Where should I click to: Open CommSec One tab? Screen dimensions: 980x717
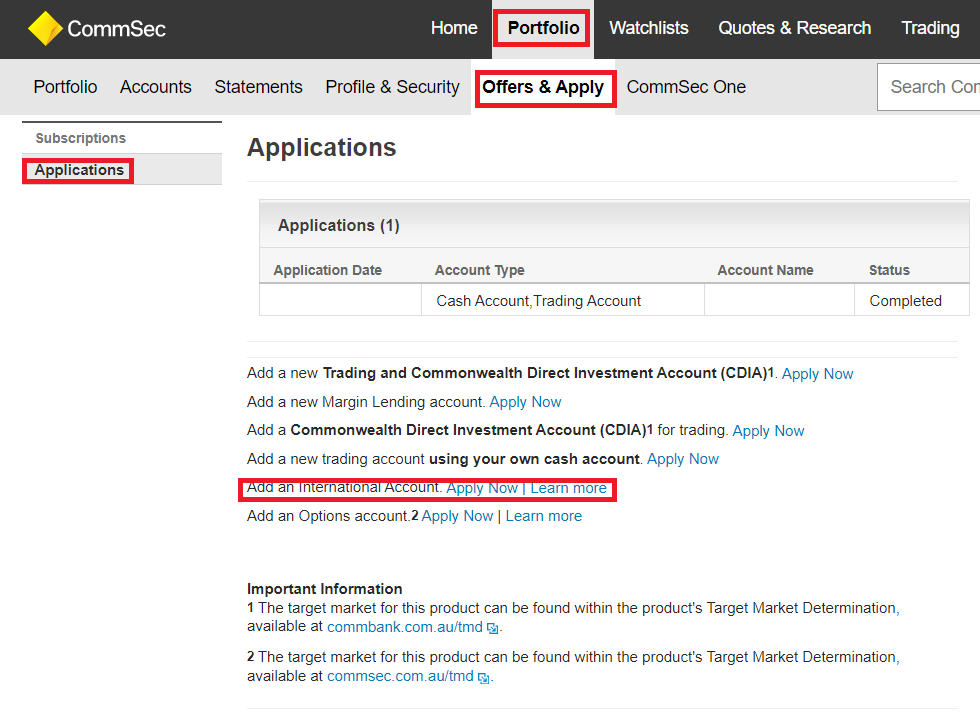click(686, 87)
